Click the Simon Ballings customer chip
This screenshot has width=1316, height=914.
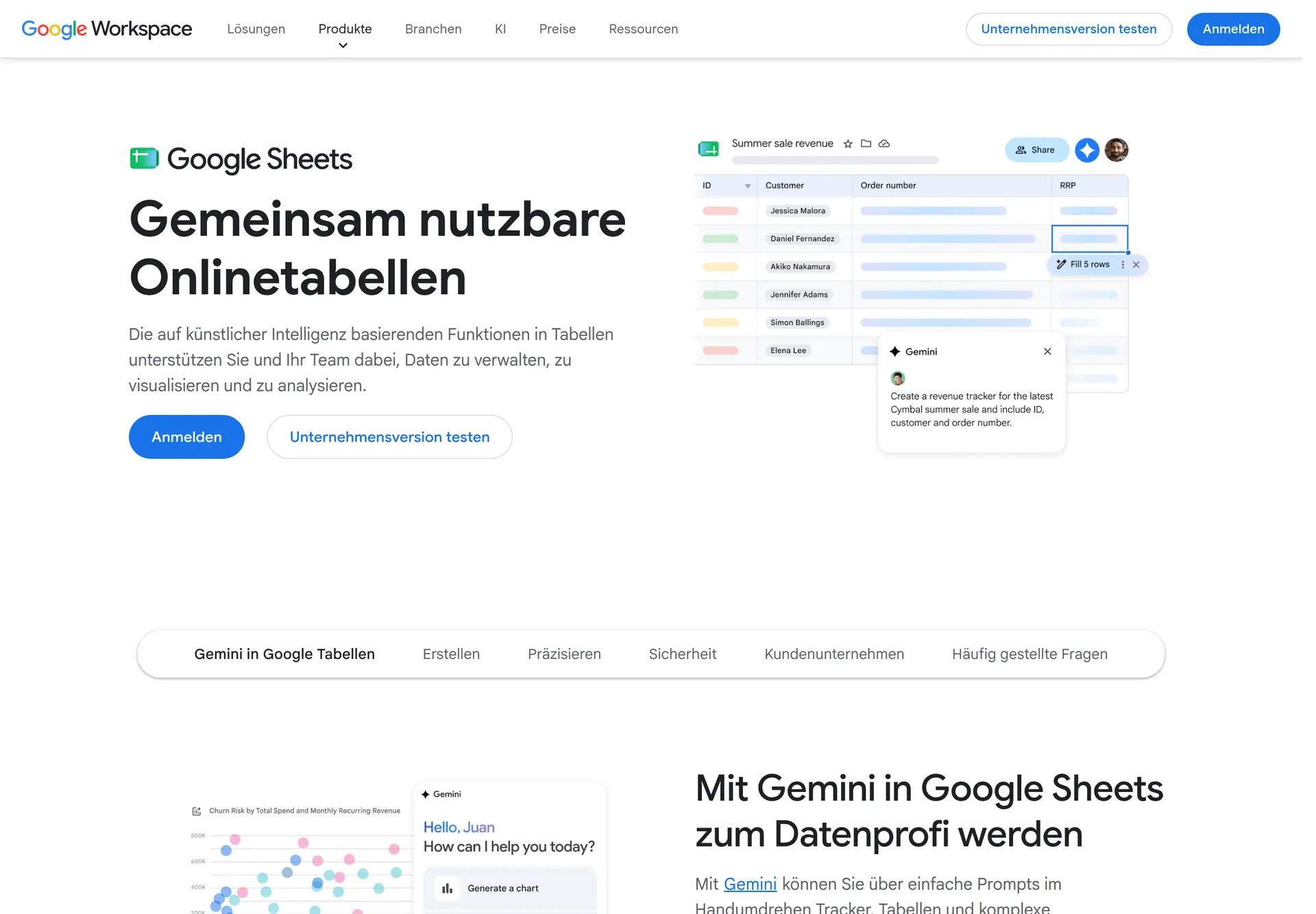pyautogui.click(x=797, y=322)
